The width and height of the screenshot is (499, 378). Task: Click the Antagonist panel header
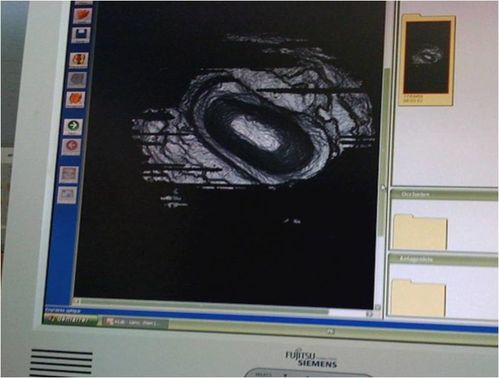pos(443,260)
